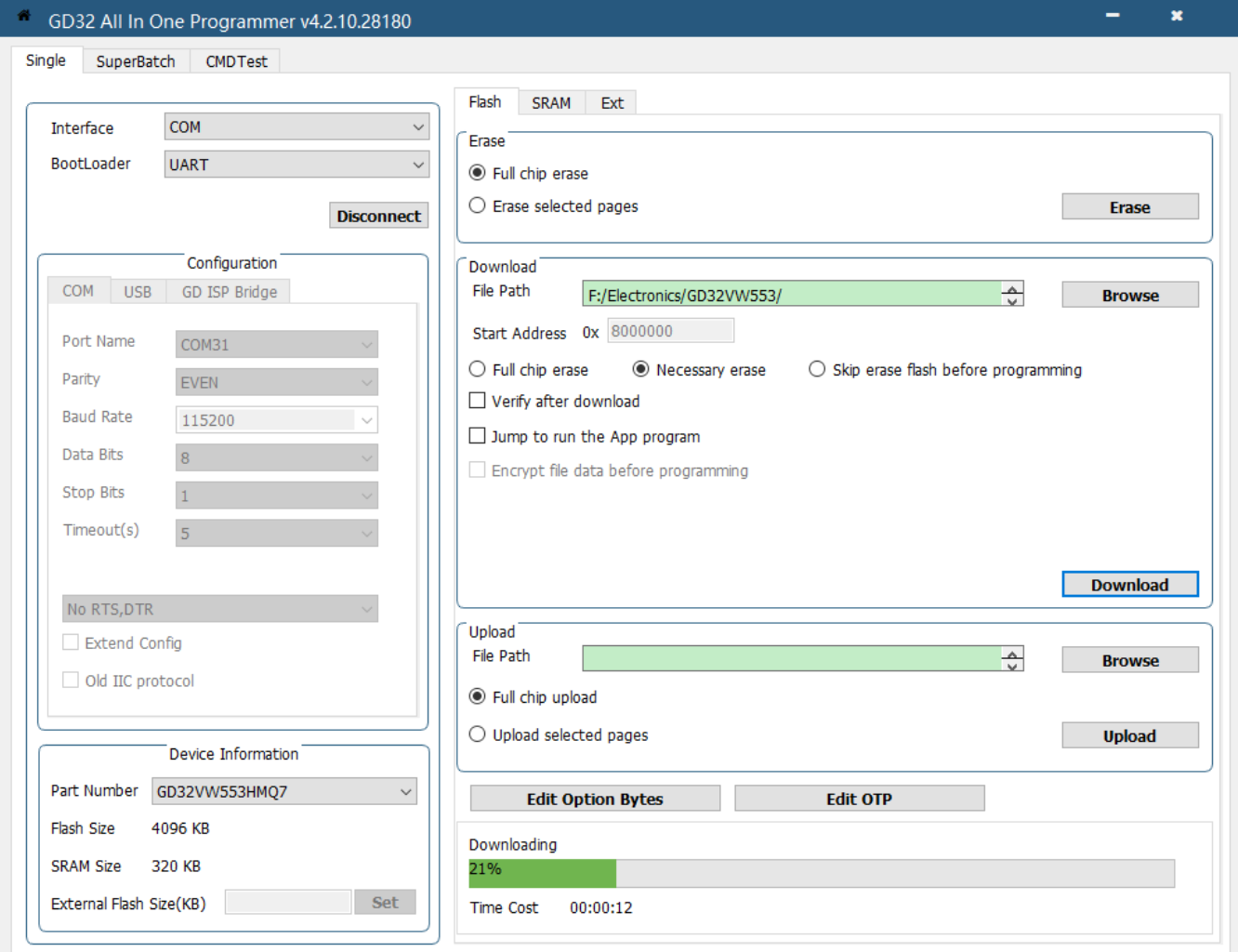Select the GD ISP Bridge tab
The image size is (1238, 952).
(x=230, y=292)
